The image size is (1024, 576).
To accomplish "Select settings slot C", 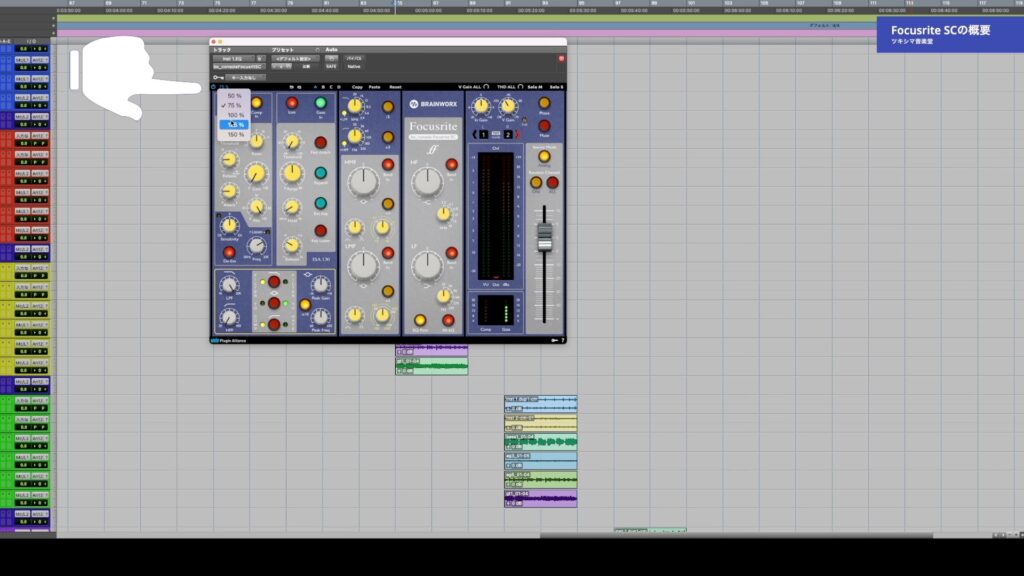I will (x=331, y=87).
